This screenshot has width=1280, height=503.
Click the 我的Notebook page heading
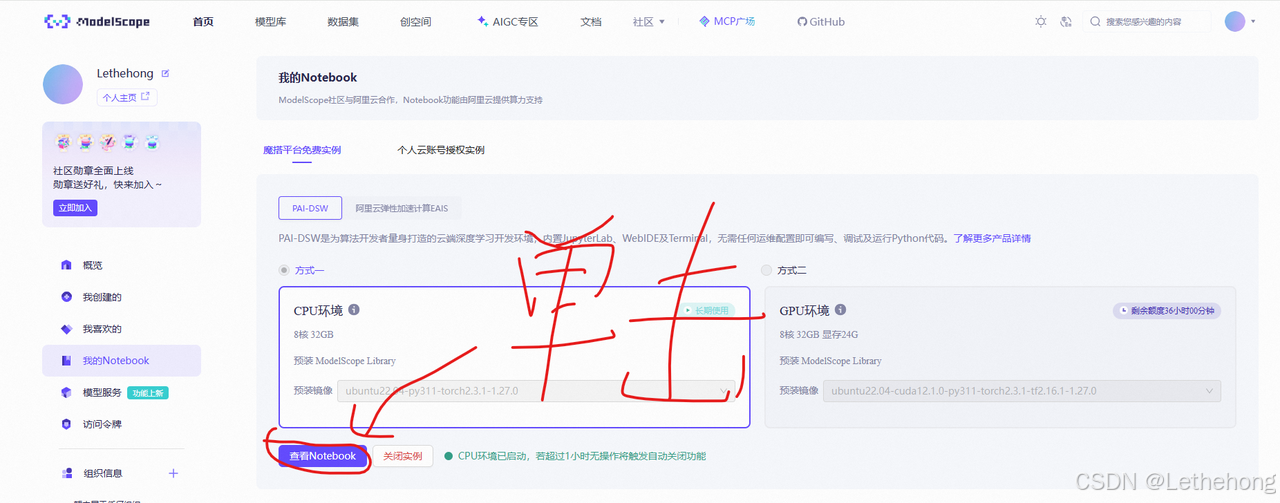[317, 77]
